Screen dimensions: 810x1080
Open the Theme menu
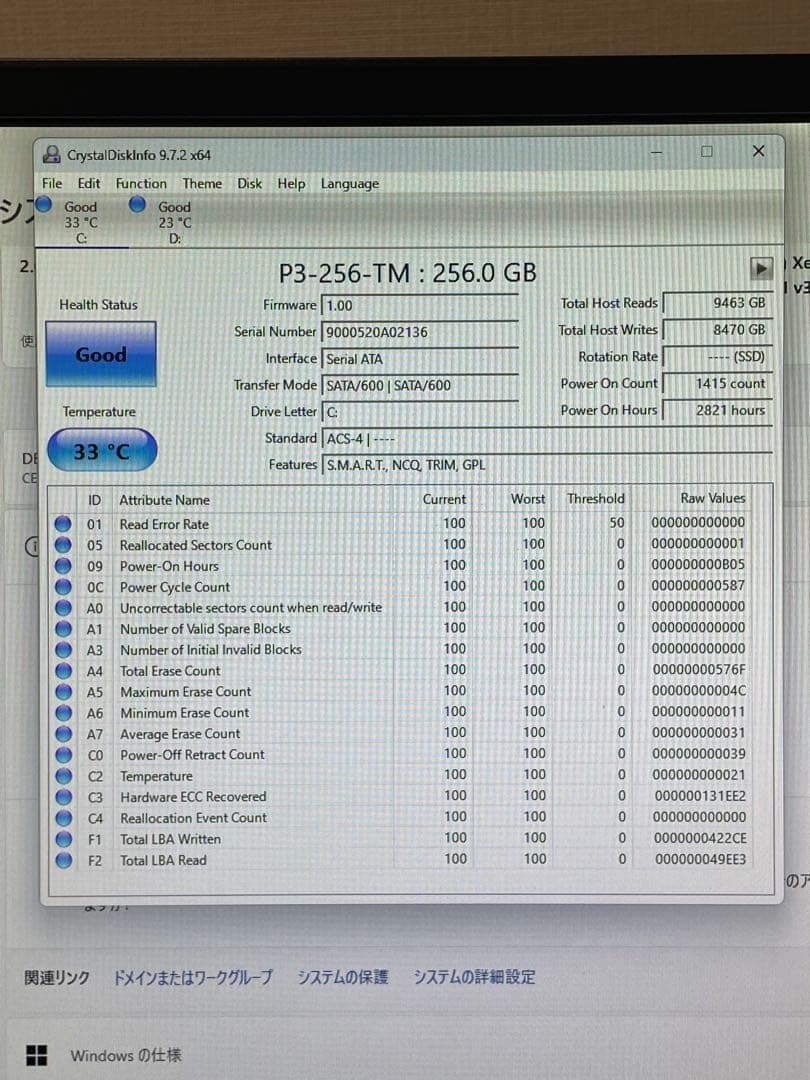point(202,183)
